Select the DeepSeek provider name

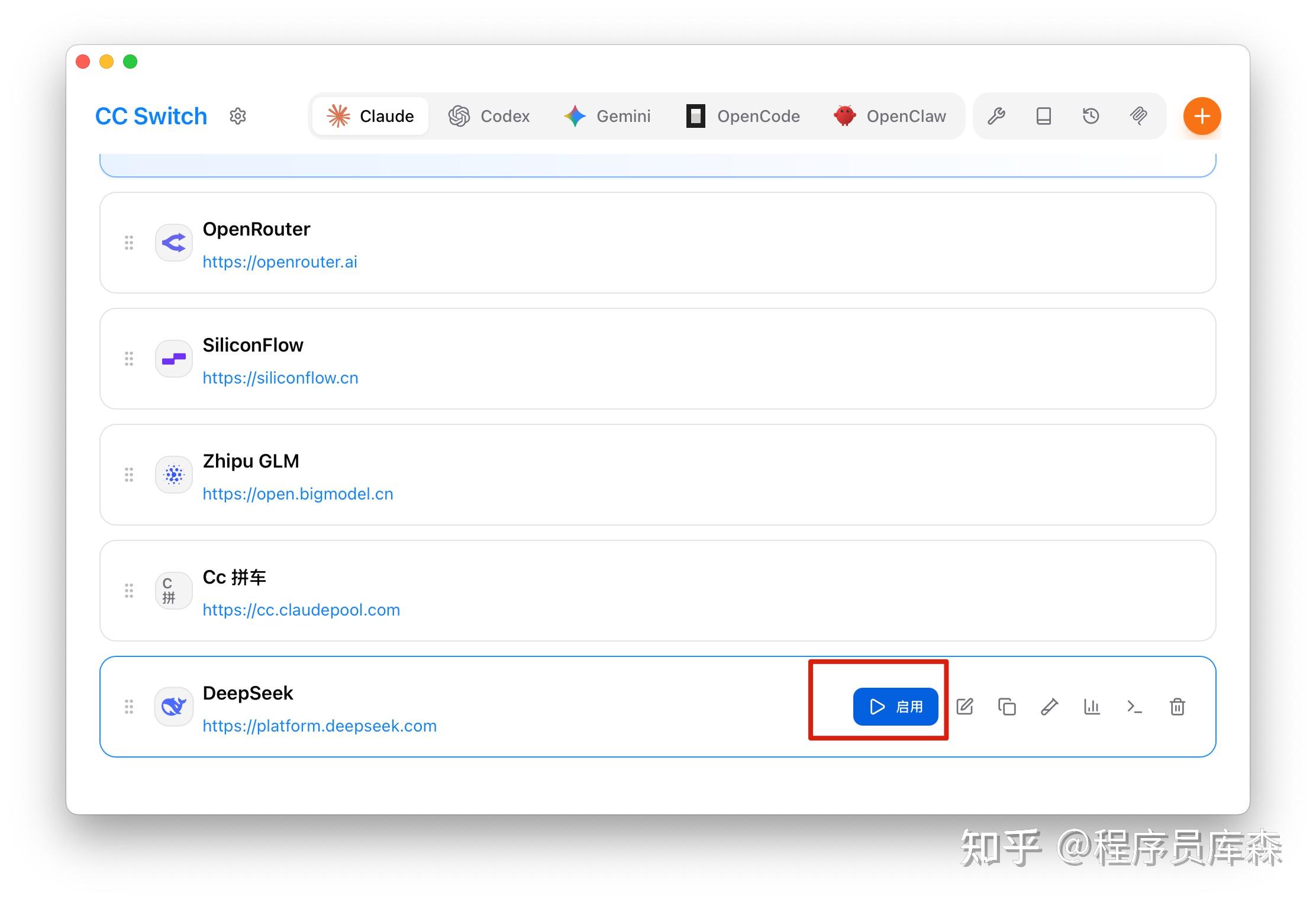click(248, 693)
